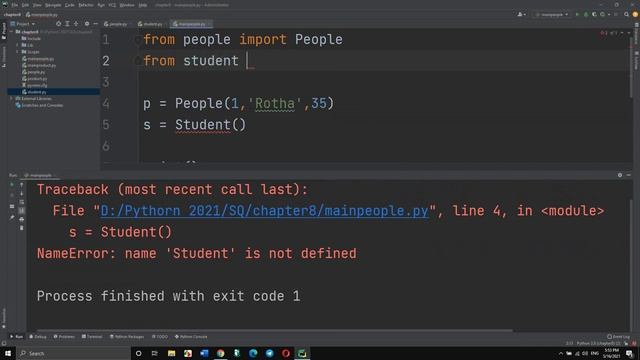Collapse the chapter8 root folder
640x360 pixels.
coord(11,31)
